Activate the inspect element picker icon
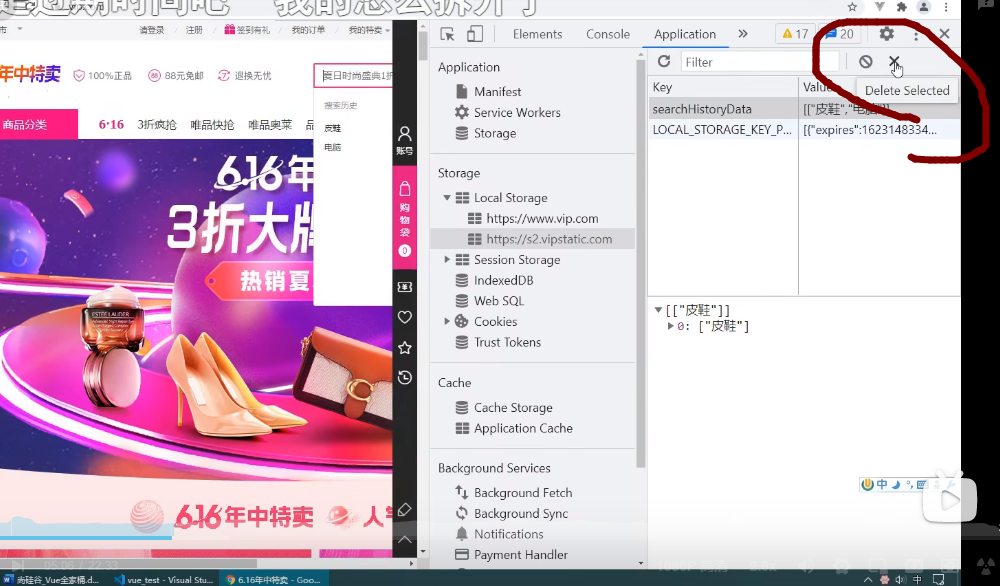 coord(447,34)
